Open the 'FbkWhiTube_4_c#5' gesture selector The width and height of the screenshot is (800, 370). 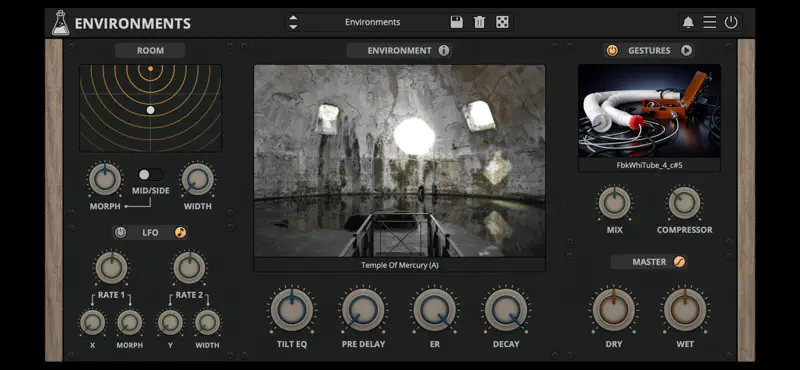(649, 165)
